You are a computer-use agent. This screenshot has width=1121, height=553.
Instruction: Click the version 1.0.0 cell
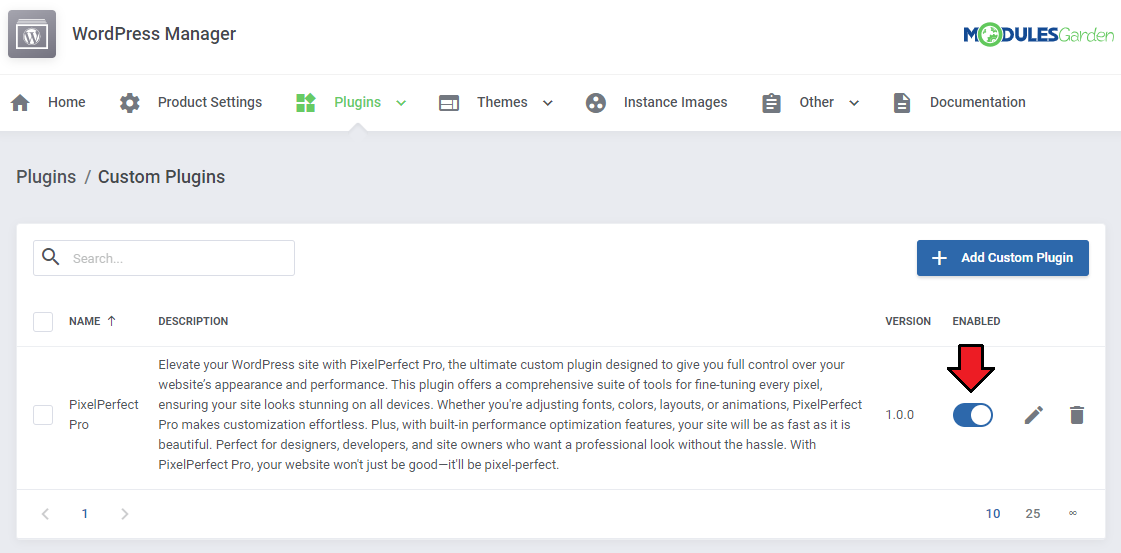(x=899, y=415)
